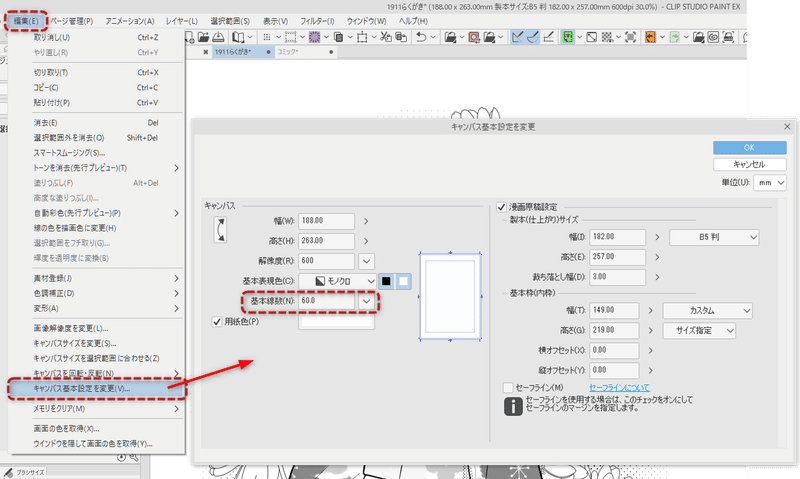Open the 単位(U) mm unit dropdown
The image size is (800, 479).
coord(770,183)
